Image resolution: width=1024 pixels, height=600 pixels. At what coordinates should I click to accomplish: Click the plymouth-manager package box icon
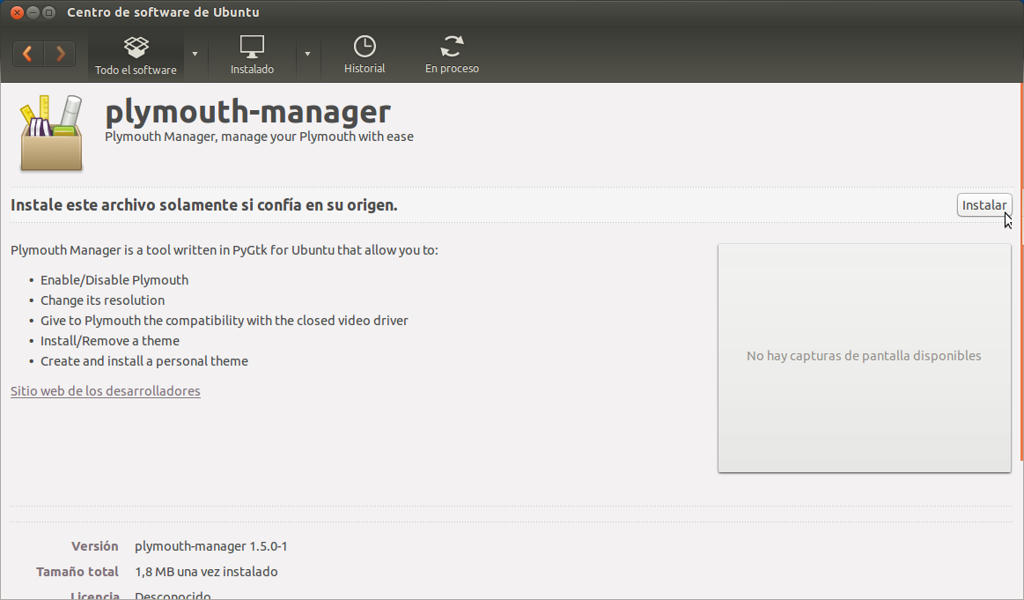point(52,133)
